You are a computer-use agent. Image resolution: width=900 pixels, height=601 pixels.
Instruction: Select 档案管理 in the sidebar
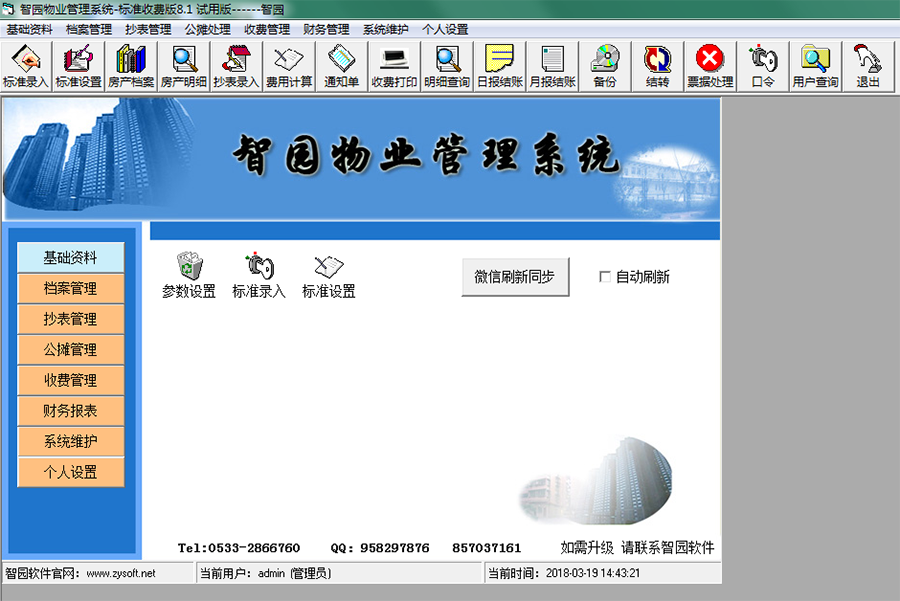tap(71, 288)
